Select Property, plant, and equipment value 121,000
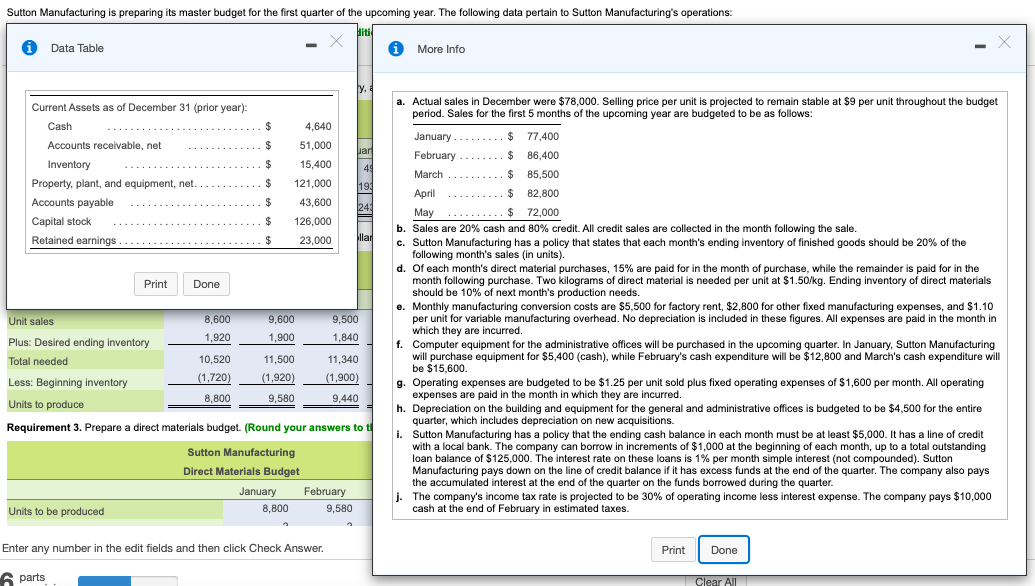Screen dimensions: 1035x586 [313, 183]
